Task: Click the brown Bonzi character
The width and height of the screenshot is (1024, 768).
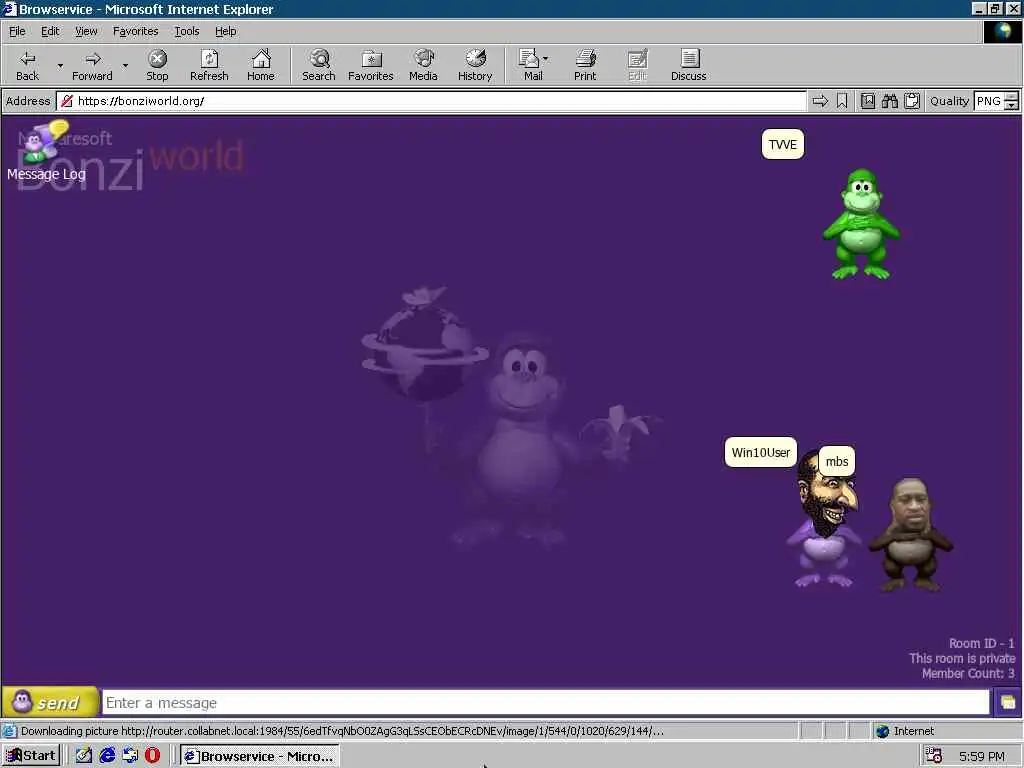Action: (x=910, y=536)
